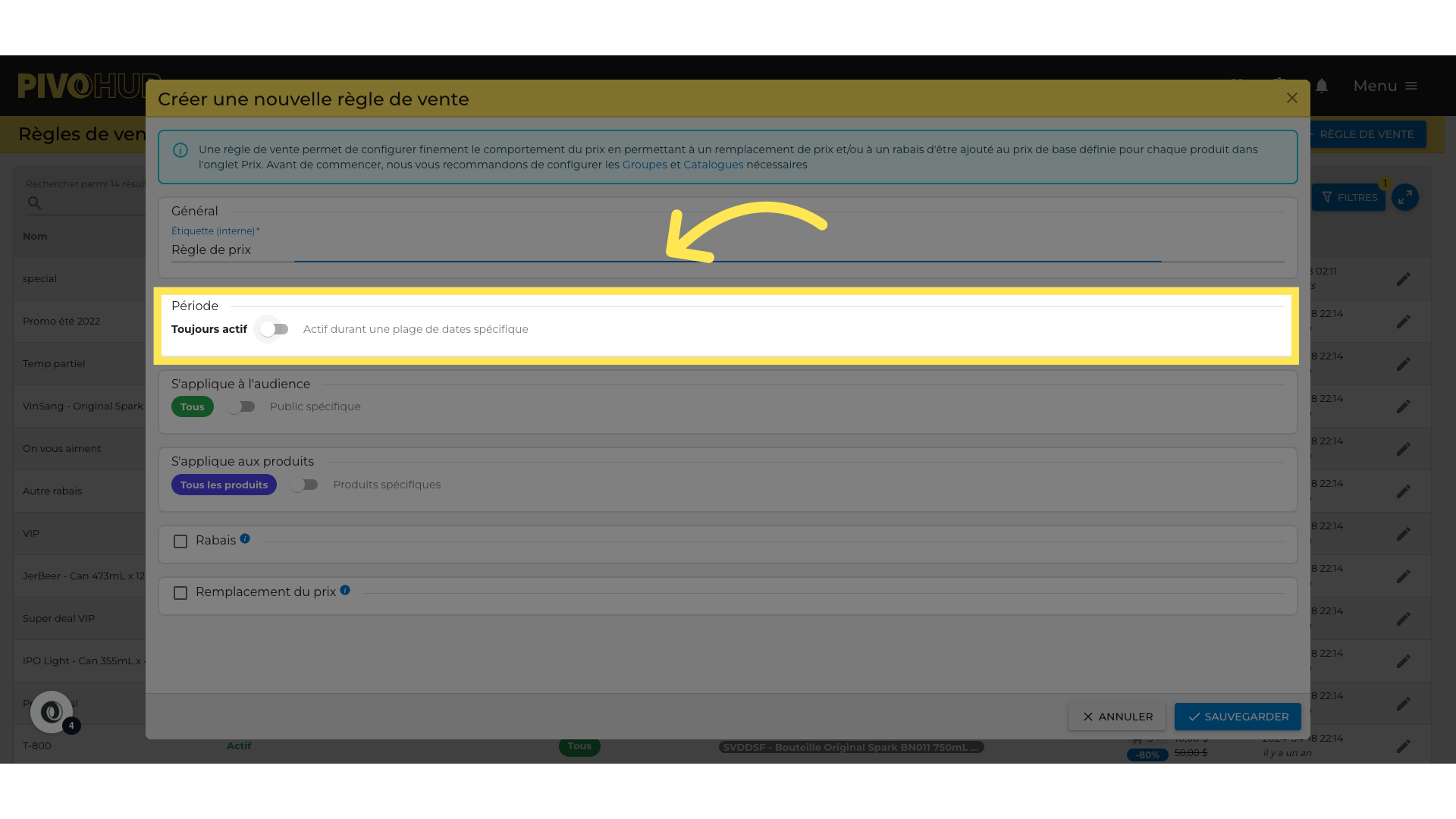
Task: Click the Sauvegarder button
Action: (x=1238, y=717)
